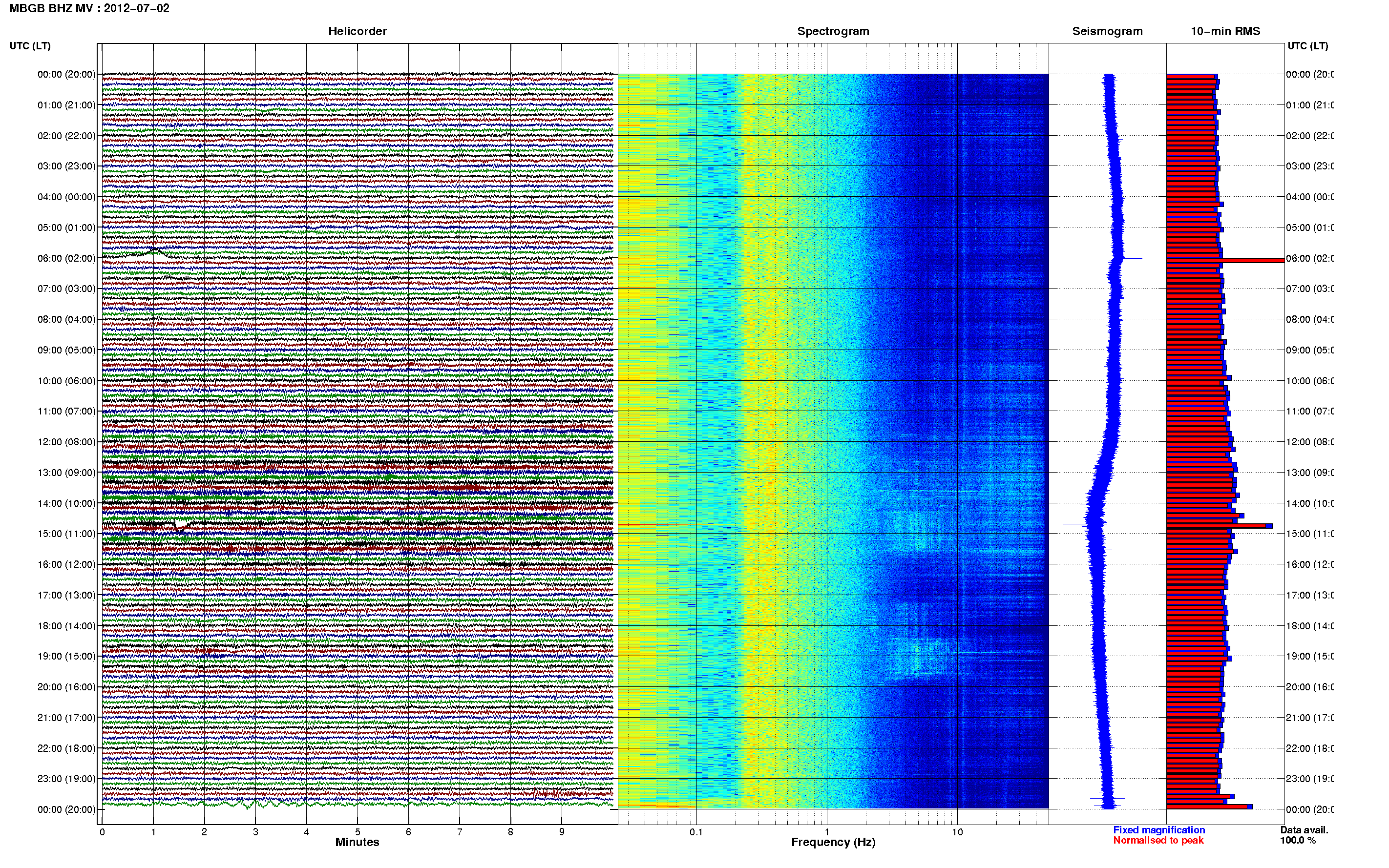Click the 09:00 (05:00) label on left axis
The image size is (1389, 868).
click(x=66, y=350)
